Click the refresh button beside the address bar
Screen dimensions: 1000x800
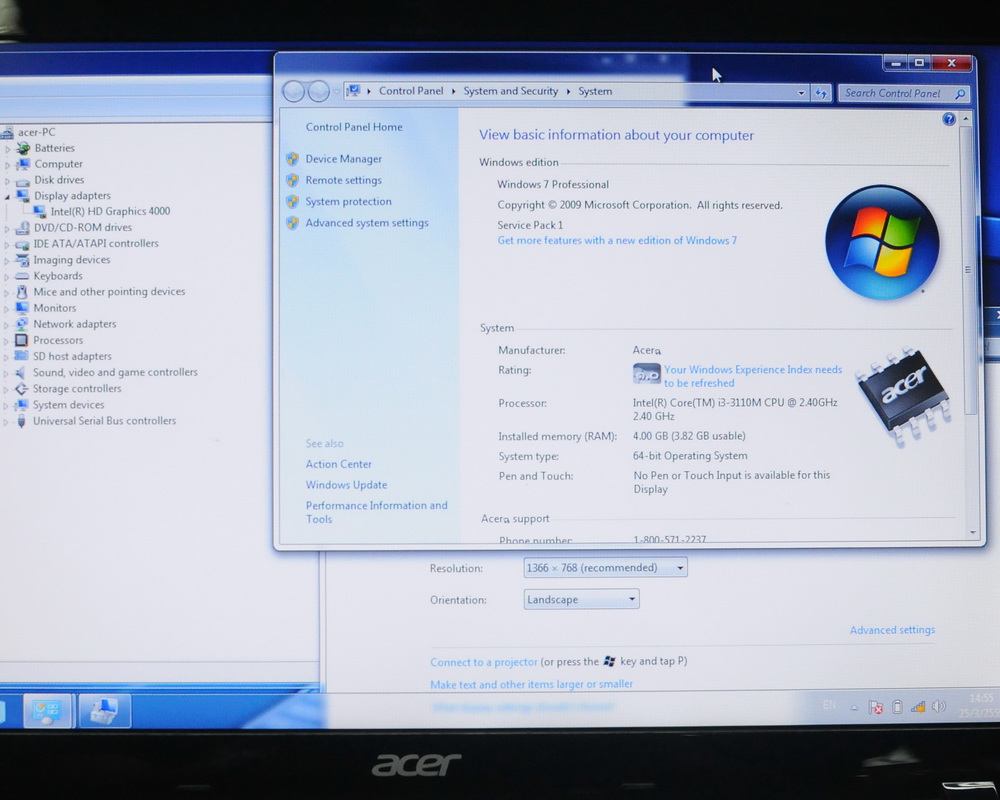point(821,93)
